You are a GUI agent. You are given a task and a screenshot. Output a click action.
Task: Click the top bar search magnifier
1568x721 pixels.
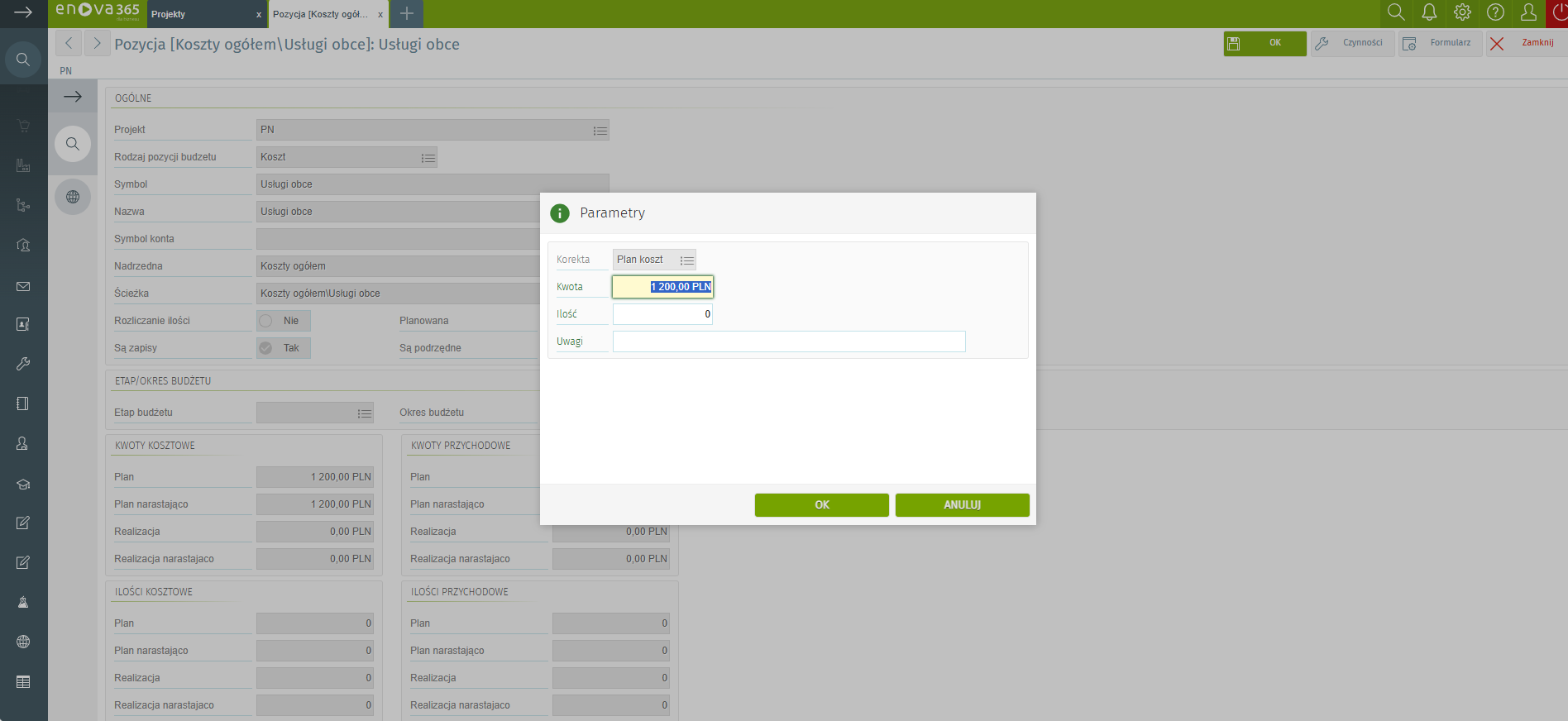point(1396,12)
